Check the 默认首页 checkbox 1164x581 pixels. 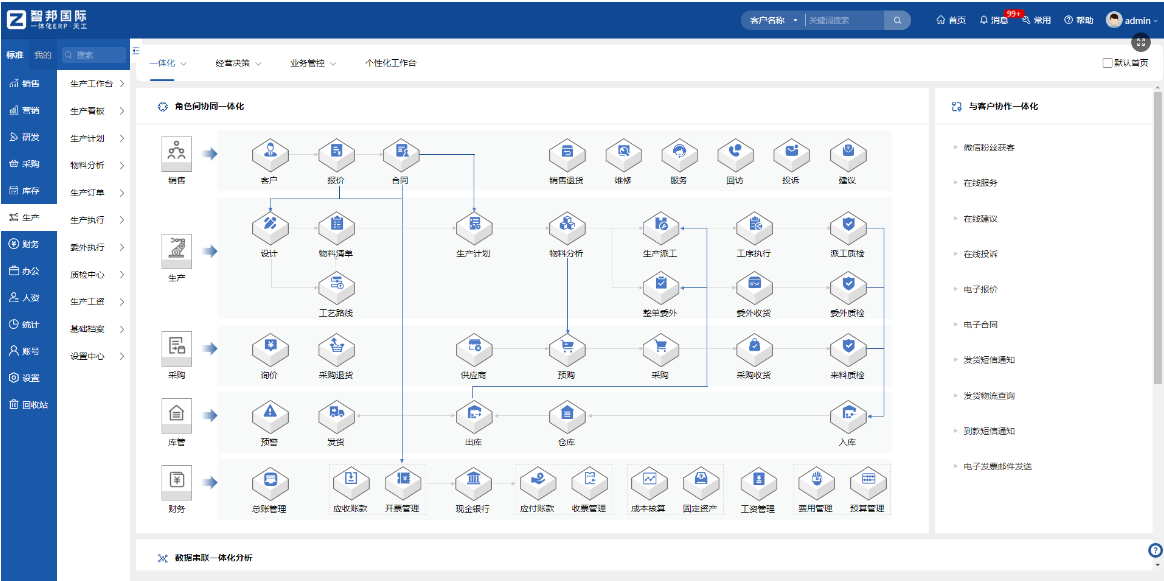pyautogui.click(x=1107, y=63)
